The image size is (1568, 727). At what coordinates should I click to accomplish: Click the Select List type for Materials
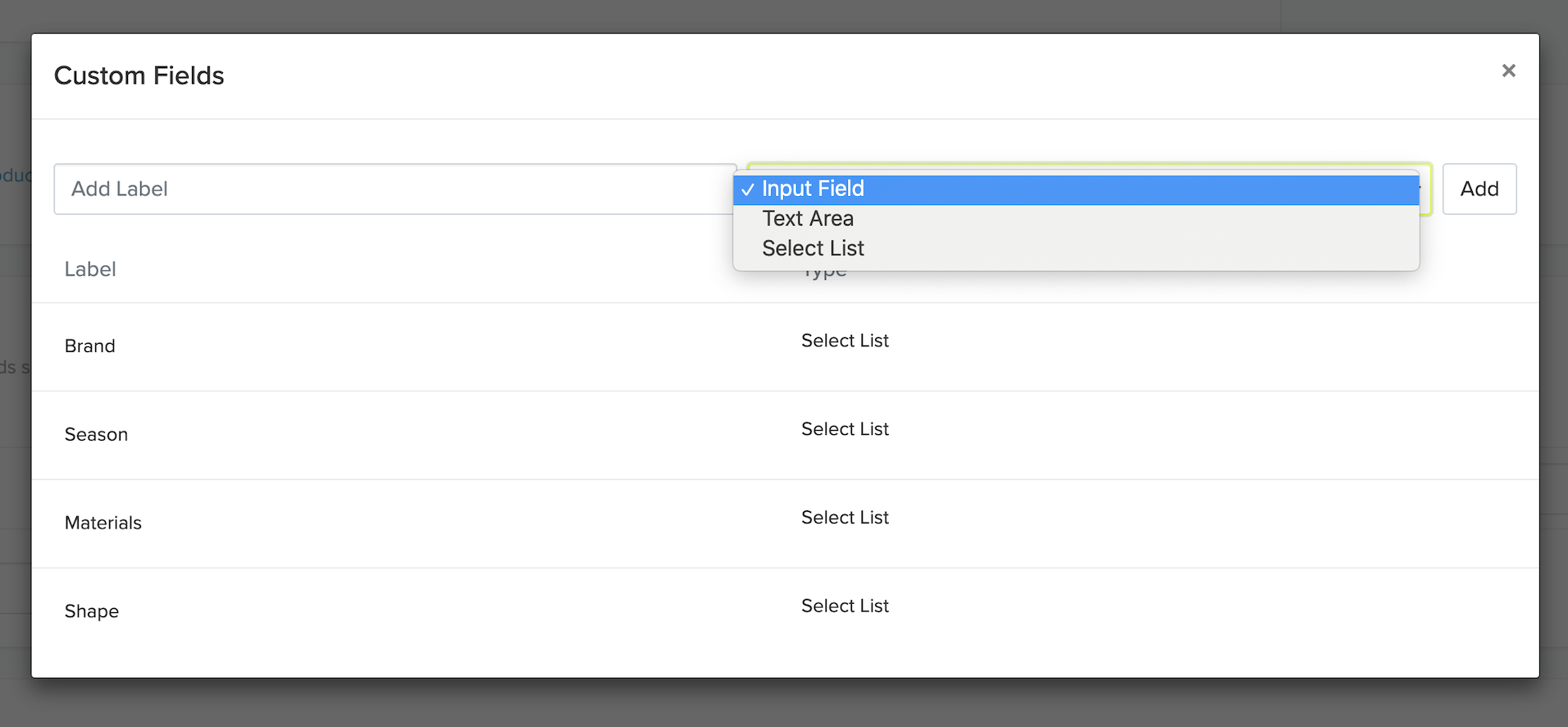[x=845, y=518]
